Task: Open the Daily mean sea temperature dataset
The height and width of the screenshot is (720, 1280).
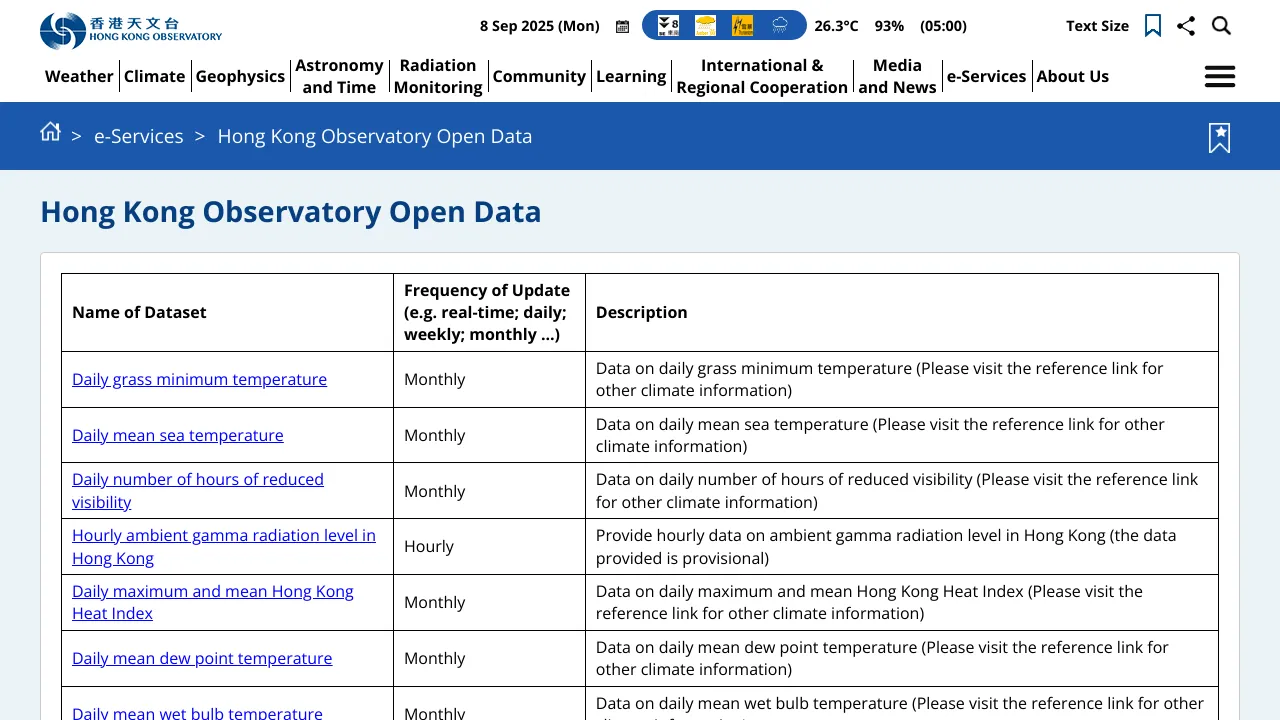Action: pos(178,435)
